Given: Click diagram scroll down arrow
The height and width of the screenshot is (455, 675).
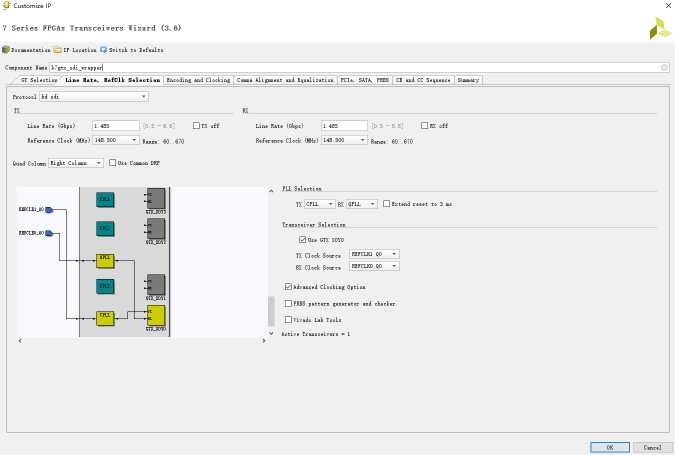Looking at the screenshot, I should (x=271, y=333).
